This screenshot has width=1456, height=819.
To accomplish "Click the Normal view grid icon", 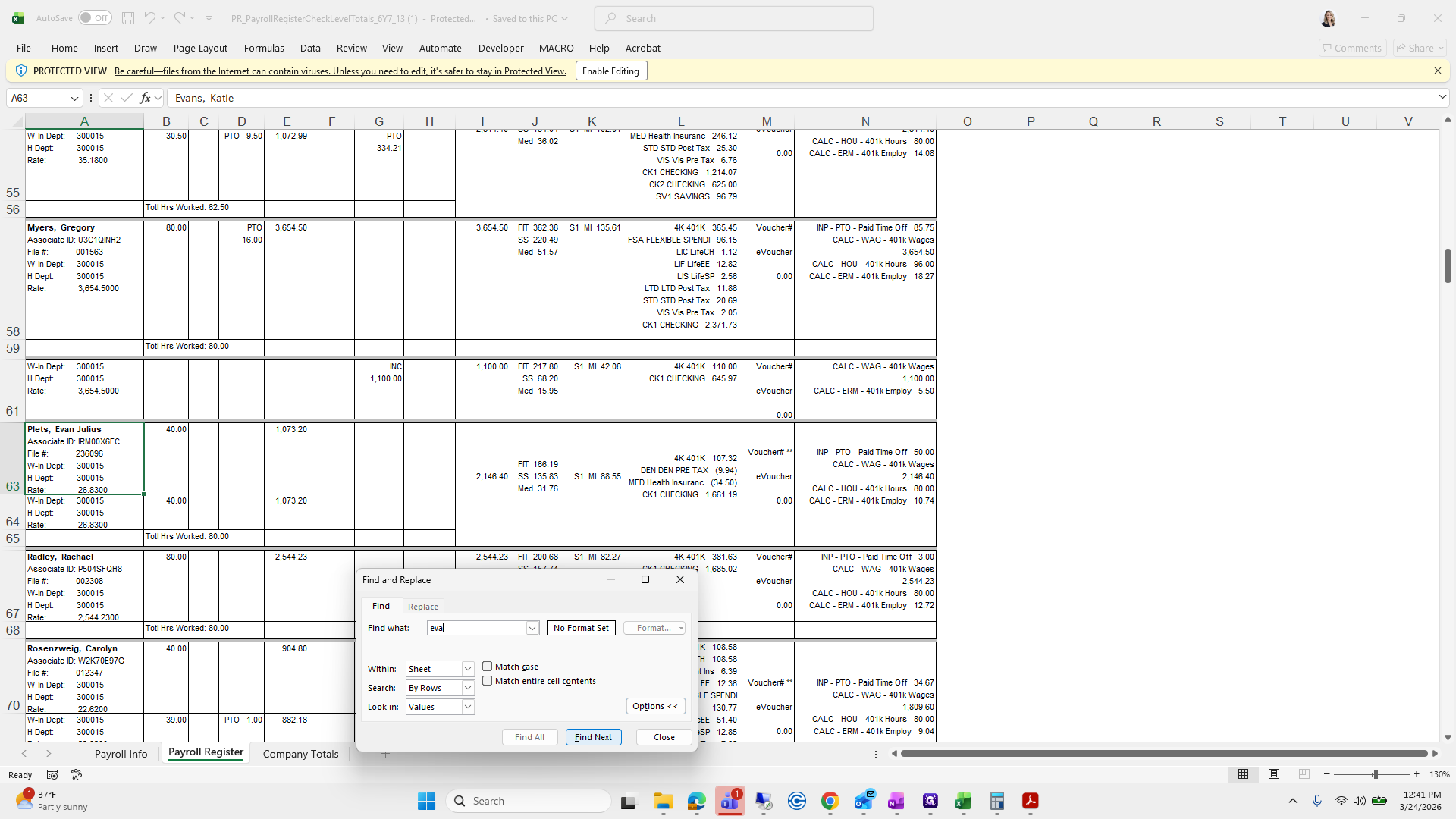I will [x=1244, y=774].
